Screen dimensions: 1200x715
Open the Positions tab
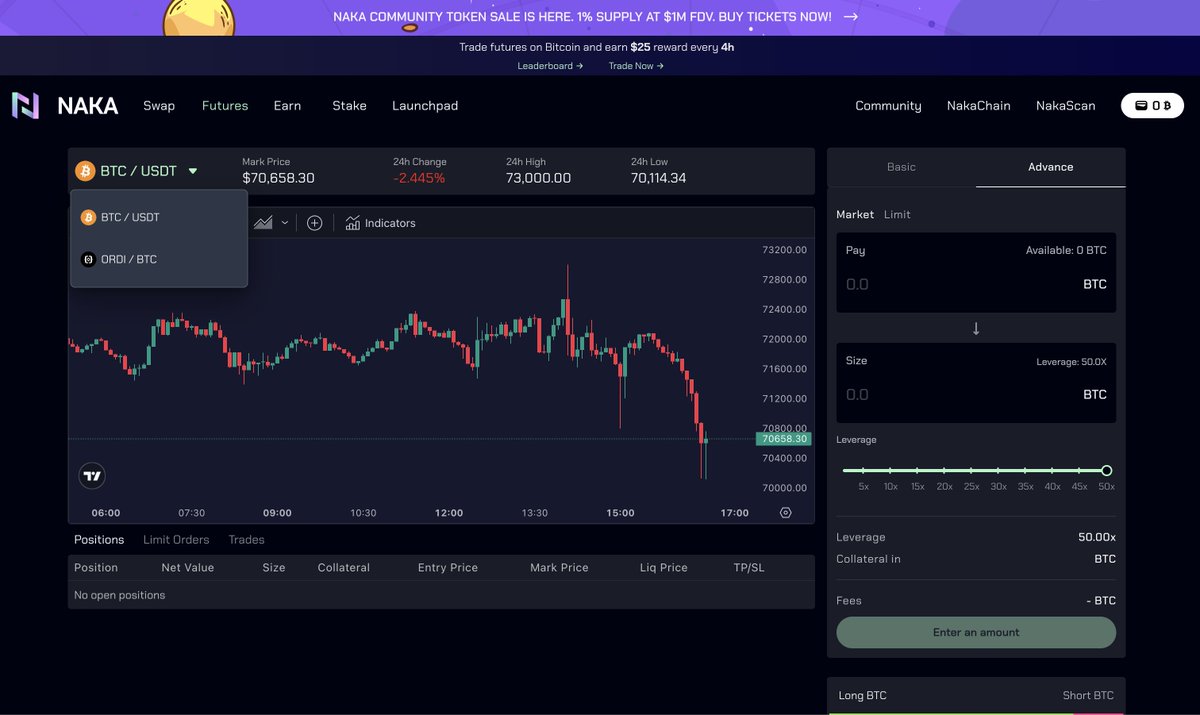pyautogui.click(x=99, y=539)
